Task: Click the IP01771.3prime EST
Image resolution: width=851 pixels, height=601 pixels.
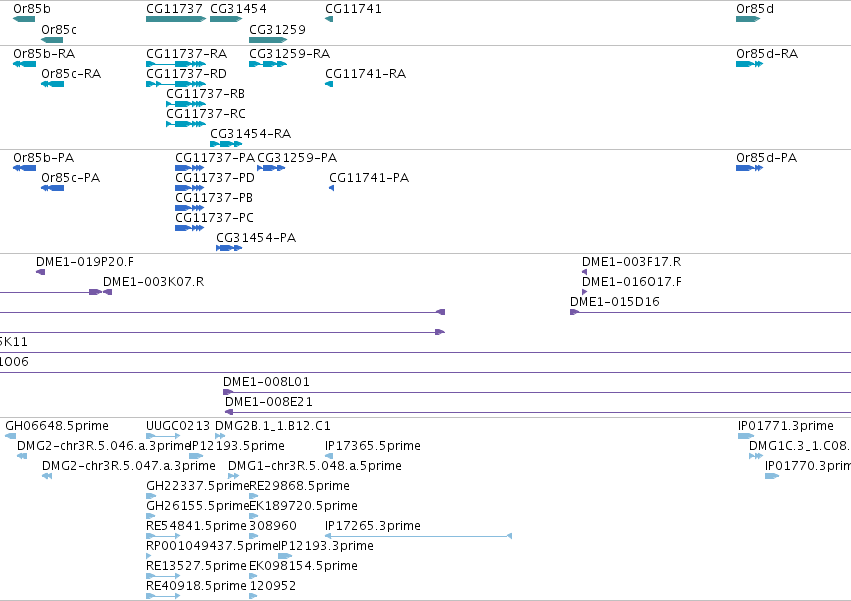Action: (x=746, y=436)
